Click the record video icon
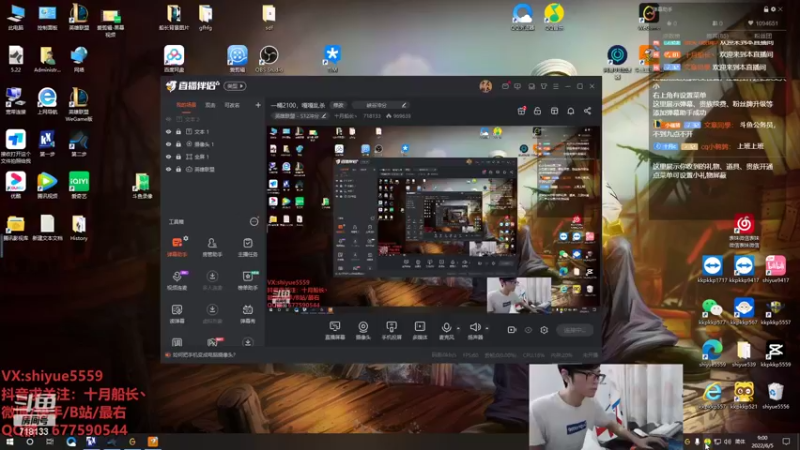This screenshot has width=800, height=450. (x=512, y=330)
